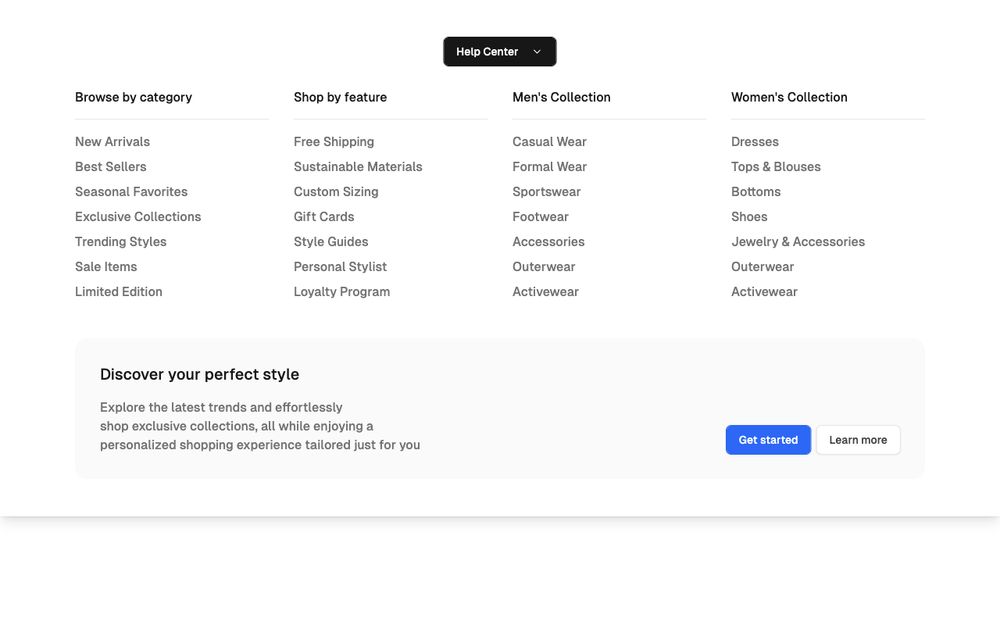
Task: Select Formal Wear in Men's Collection
Action: point(550,166)
